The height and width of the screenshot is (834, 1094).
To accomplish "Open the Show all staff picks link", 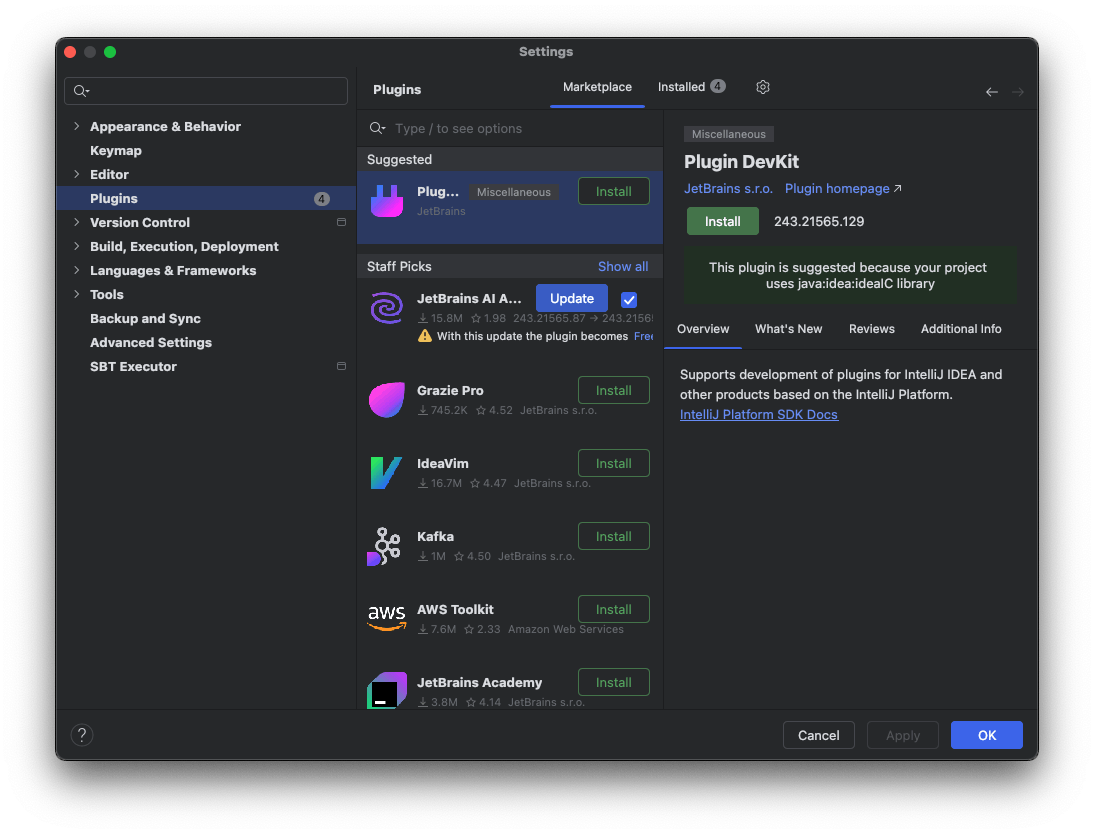I will click(623, 267).
